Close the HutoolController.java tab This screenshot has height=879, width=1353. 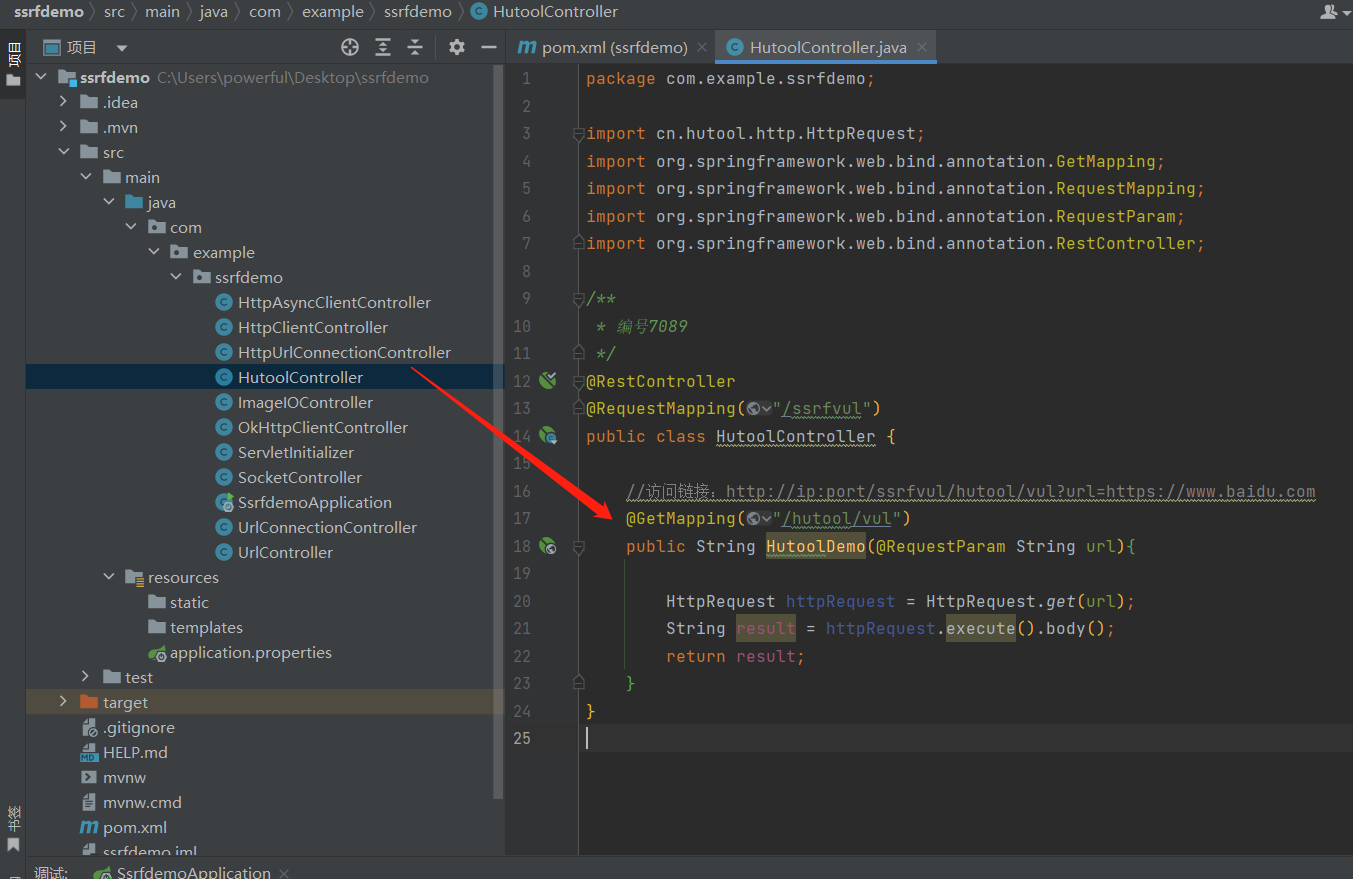tap(922, 47)
